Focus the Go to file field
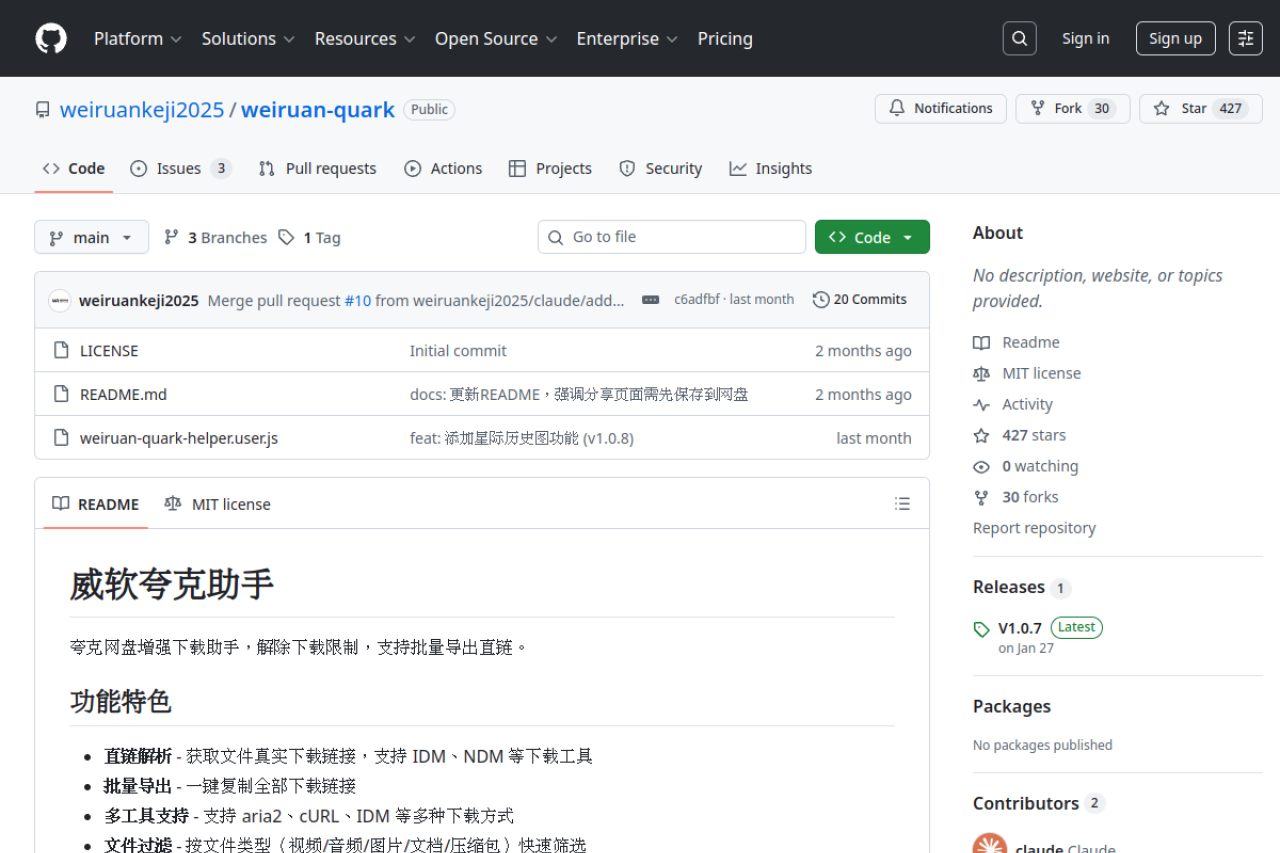This screenshot has height=853, width=1280. click(x=672, y=237)
